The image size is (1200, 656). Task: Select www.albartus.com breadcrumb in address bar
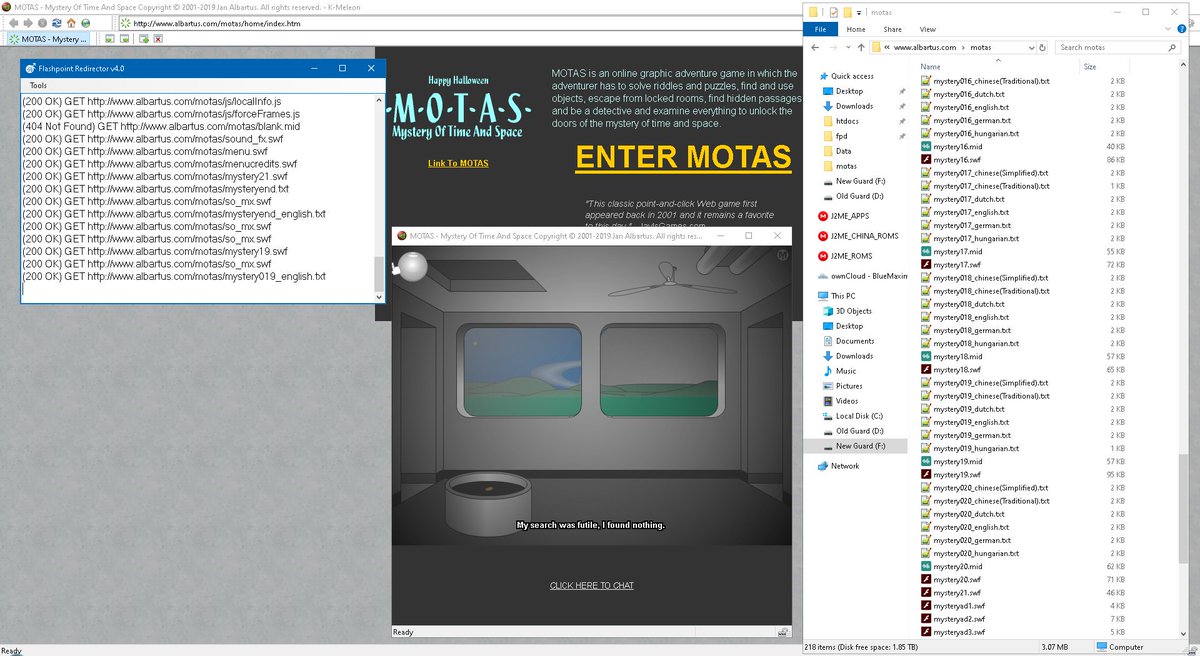point(925,47)
